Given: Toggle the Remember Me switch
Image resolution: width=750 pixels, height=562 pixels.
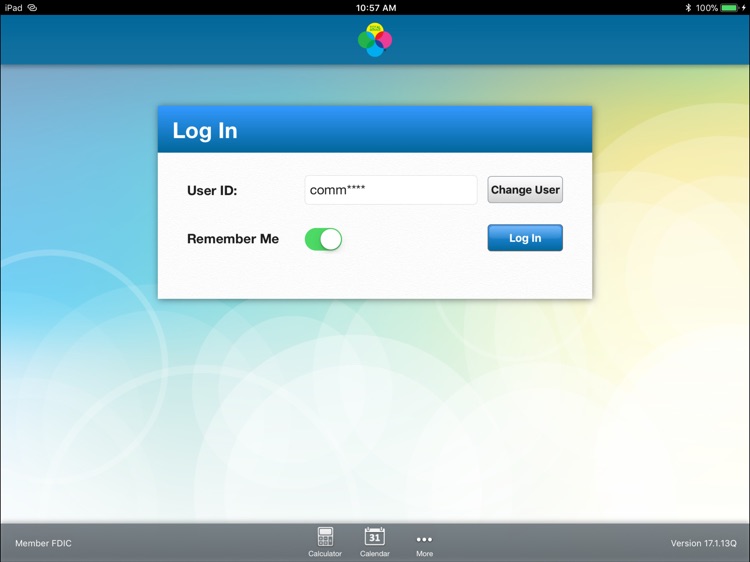Looking at the screenshot, I should coord(323,239).
